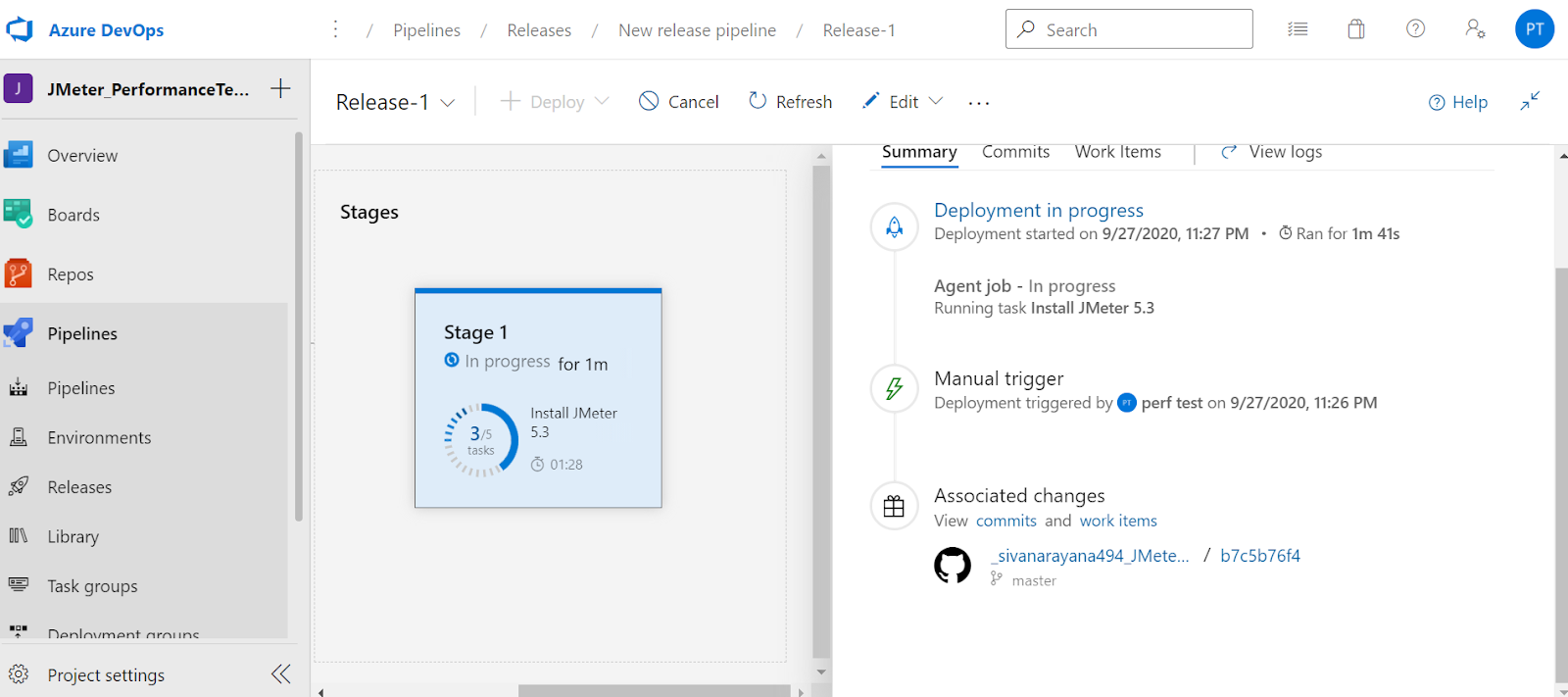Go to Pipelines breadcrumb
Image resolution: width=1568 pixels, height=697 pixels.
[x=426, y=30]
